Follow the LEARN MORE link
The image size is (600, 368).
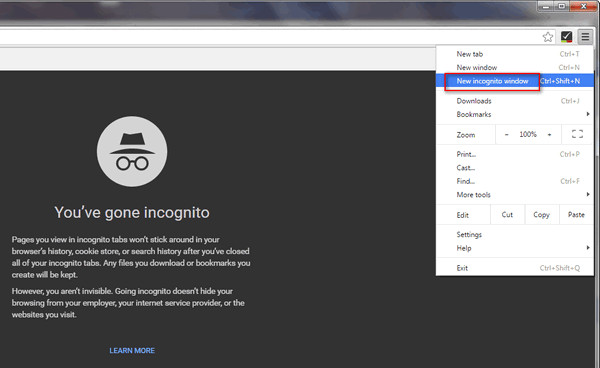click(x=132, y=350)
